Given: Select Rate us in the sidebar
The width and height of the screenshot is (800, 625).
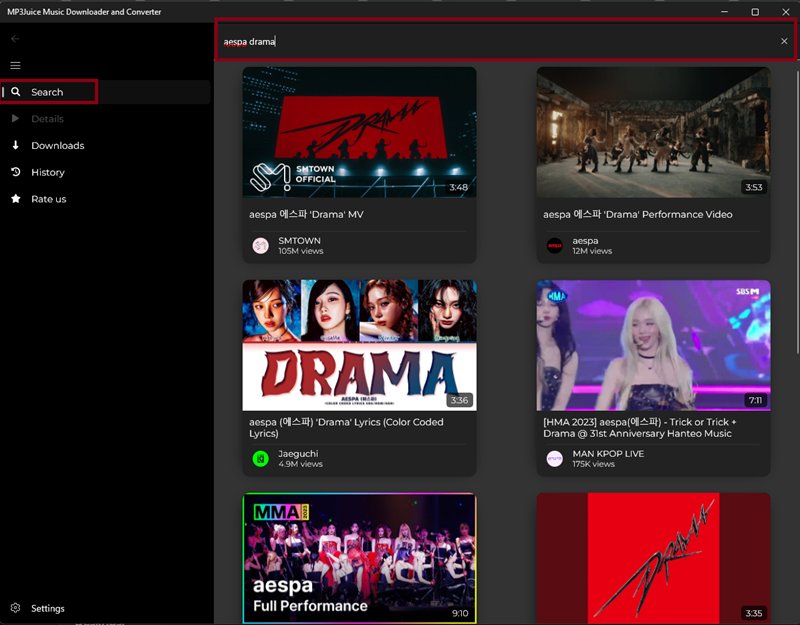Looking at the screenshot, I should pos(106,198).
